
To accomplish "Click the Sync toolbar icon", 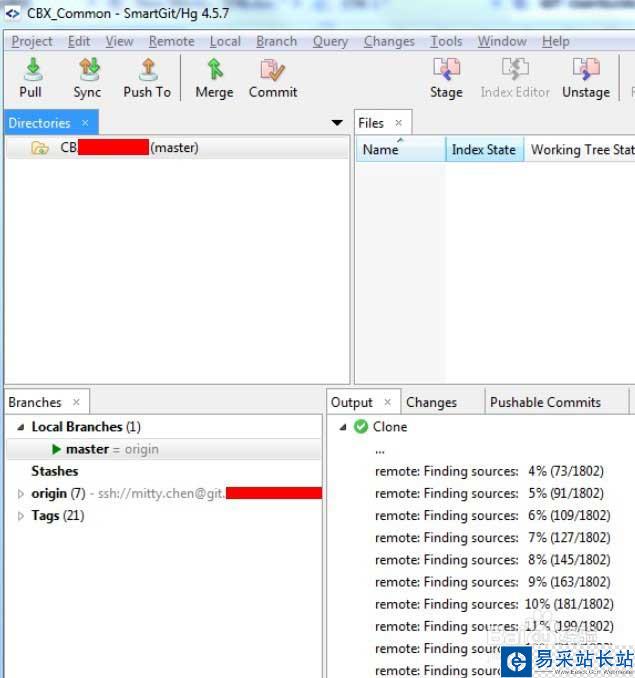I will click(x=89, y=69).
